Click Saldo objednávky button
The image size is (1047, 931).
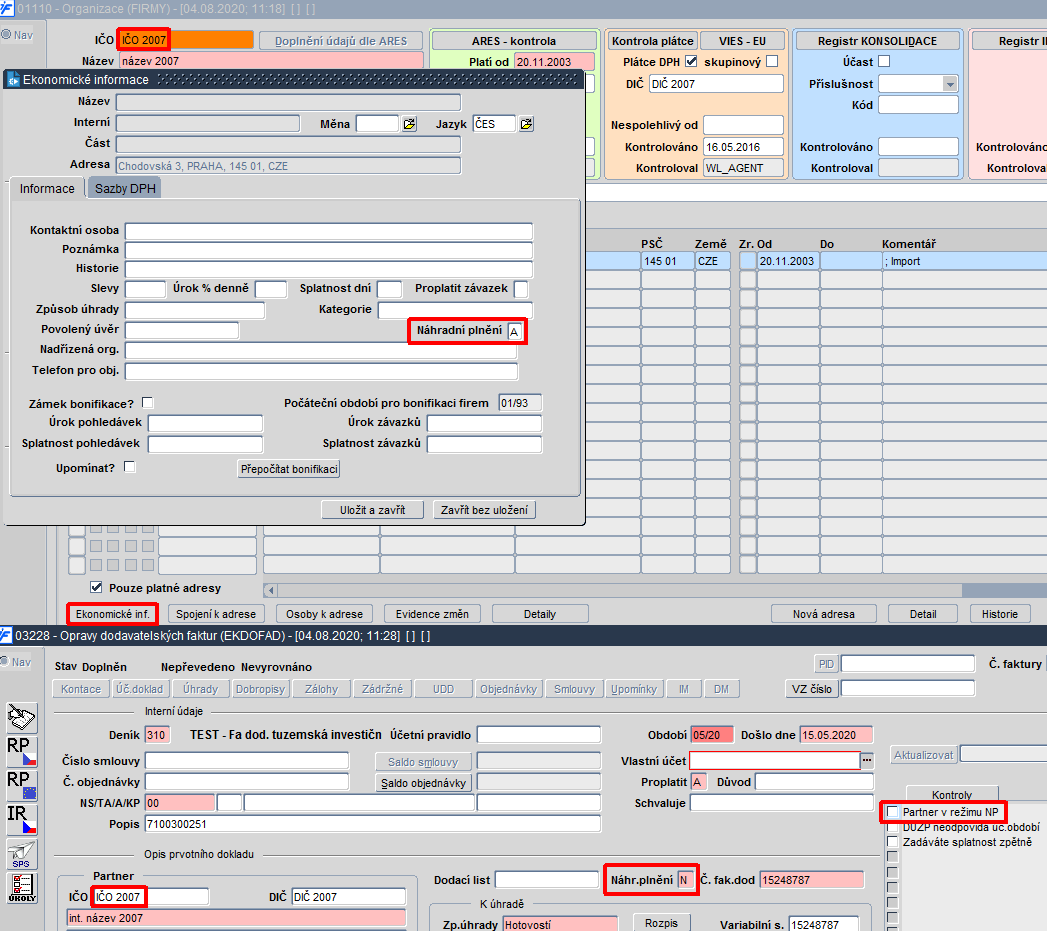tap(423, 783)
